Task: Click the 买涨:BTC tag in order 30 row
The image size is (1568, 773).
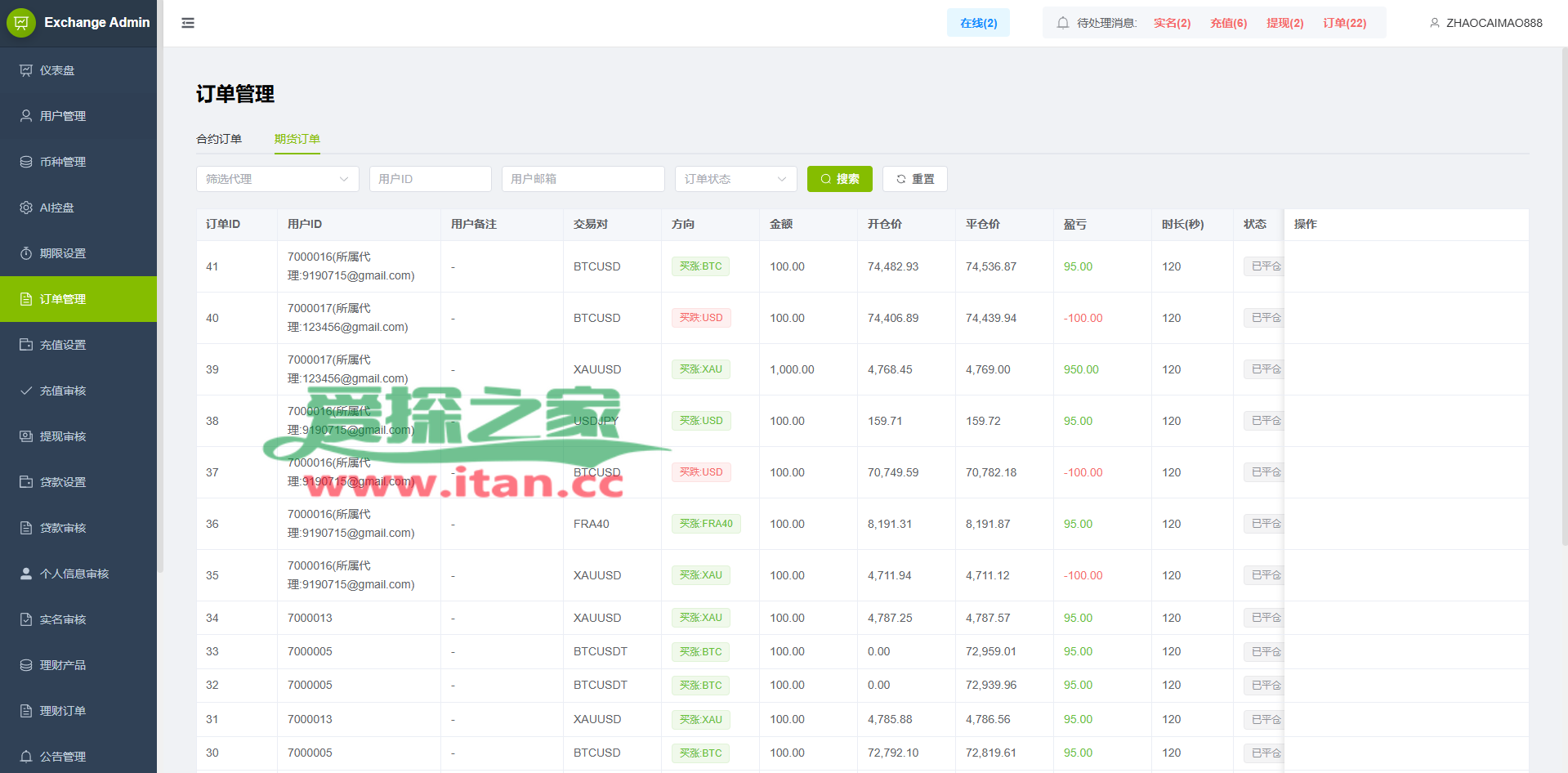Action: coord(701,753)
